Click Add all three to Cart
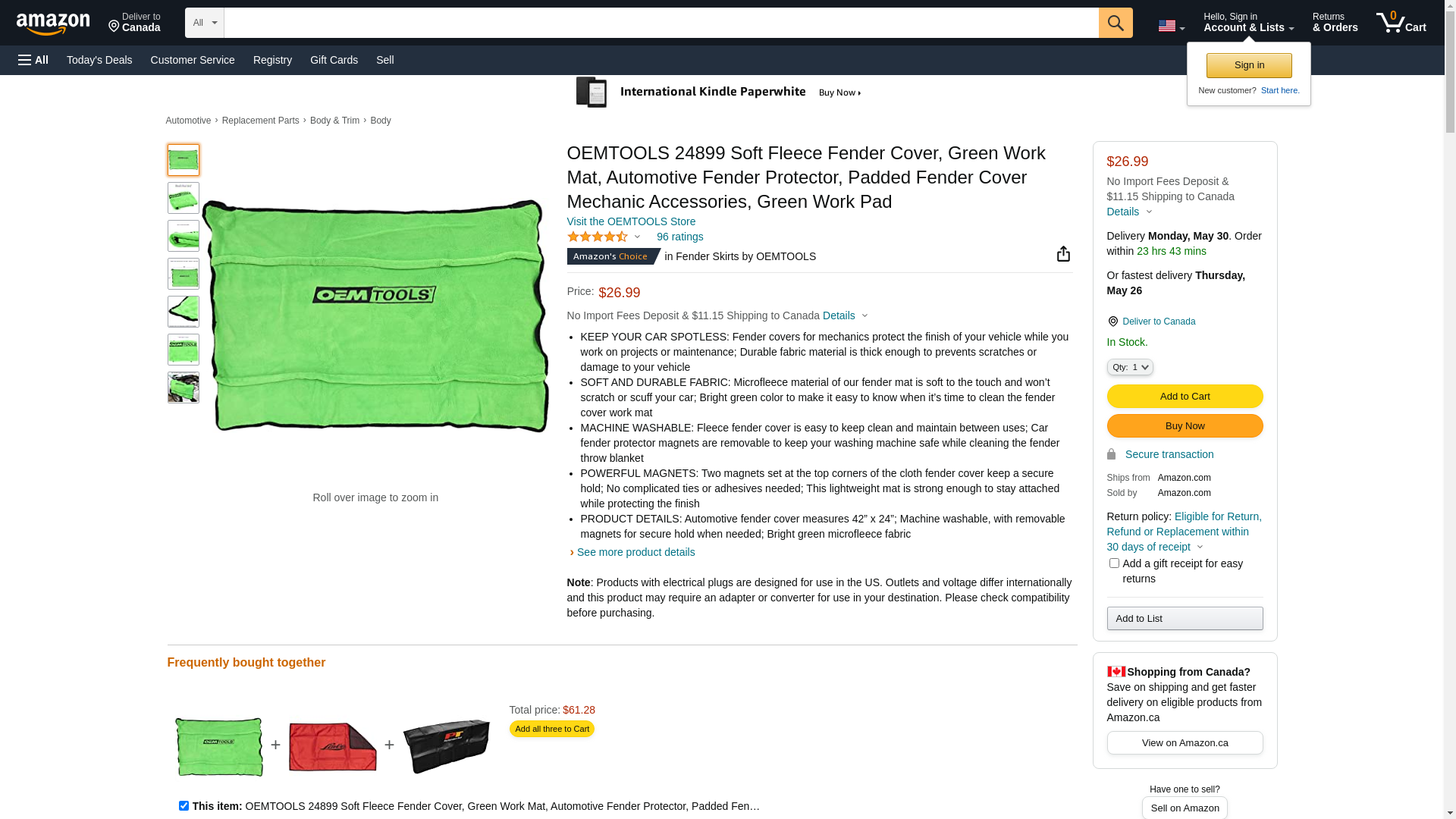 coord(552,729)
